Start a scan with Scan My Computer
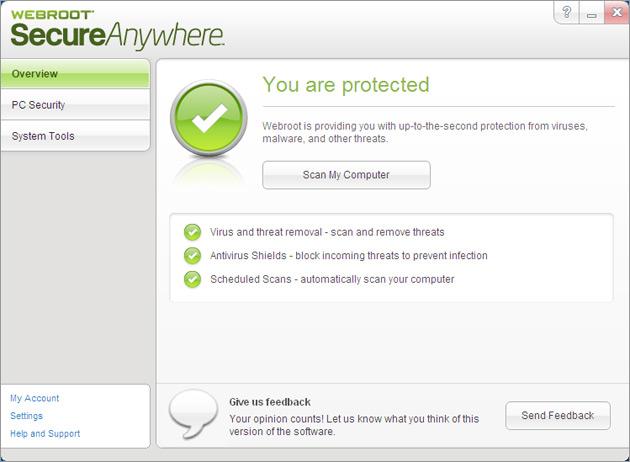 pos(346,175)
